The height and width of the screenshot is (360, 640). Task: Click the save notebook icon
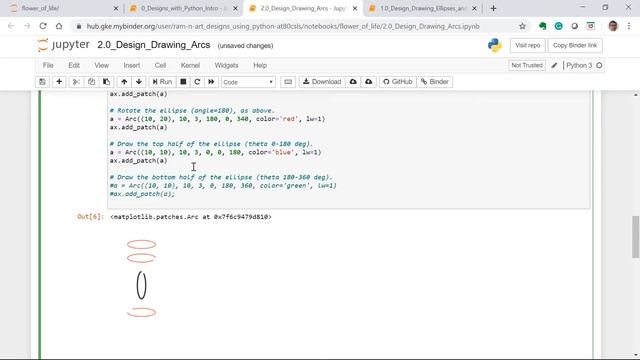pyautogui.click(x=42, y=82)
